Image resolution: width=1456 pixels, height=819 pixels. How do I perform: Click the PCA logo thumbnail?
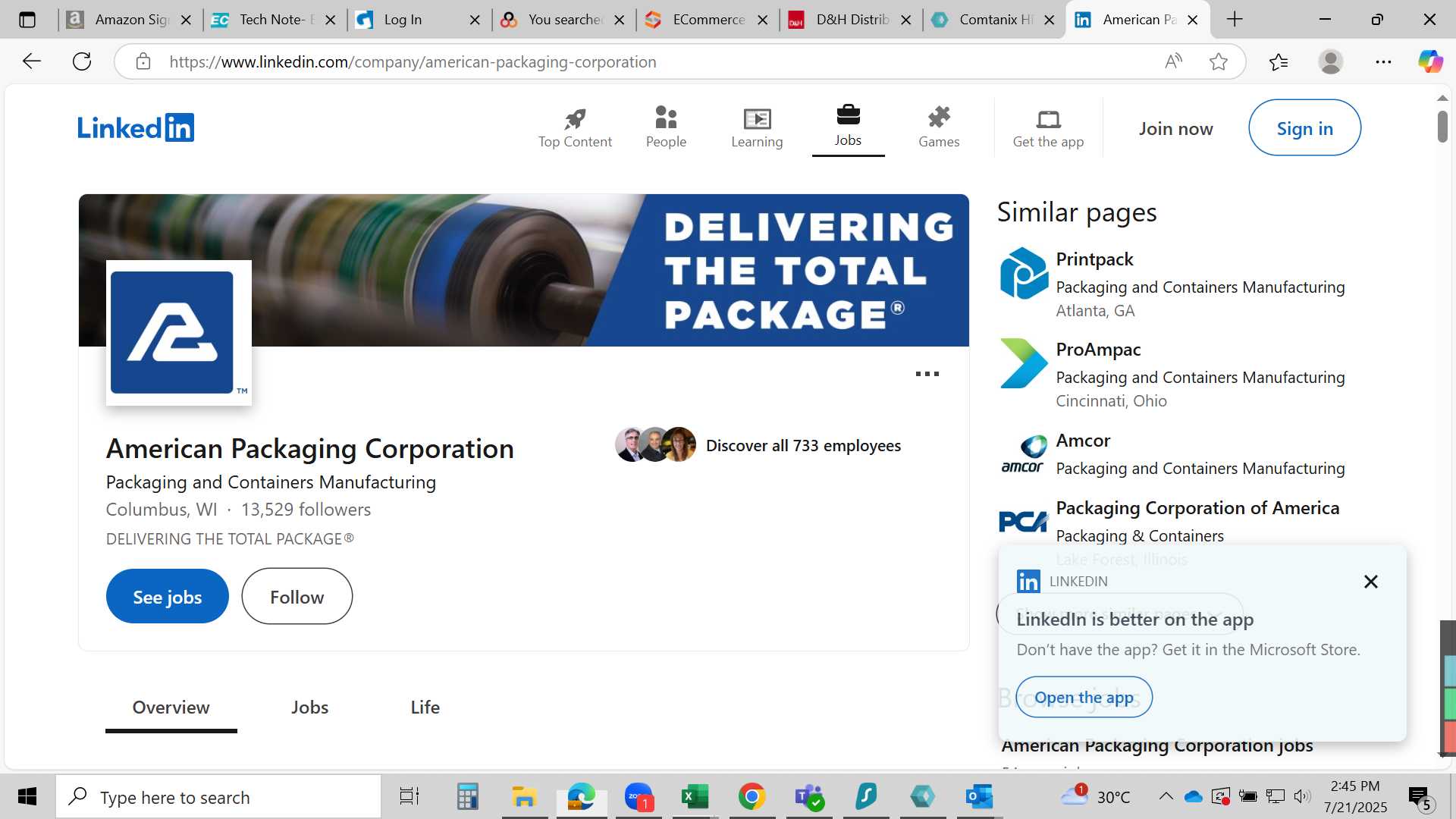1023,522
